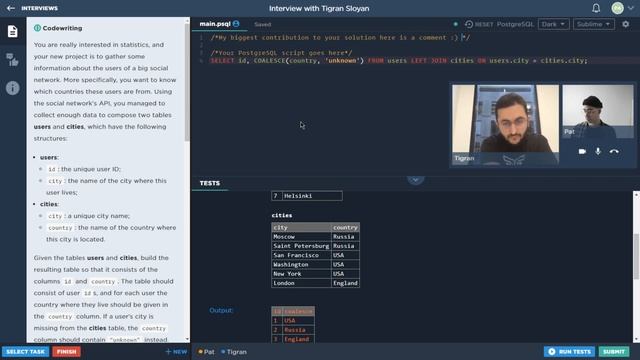The image size is (640, 360).
Task: Click the green SUBMIT button
Action: pyautogui.click(x=614, y=351)
